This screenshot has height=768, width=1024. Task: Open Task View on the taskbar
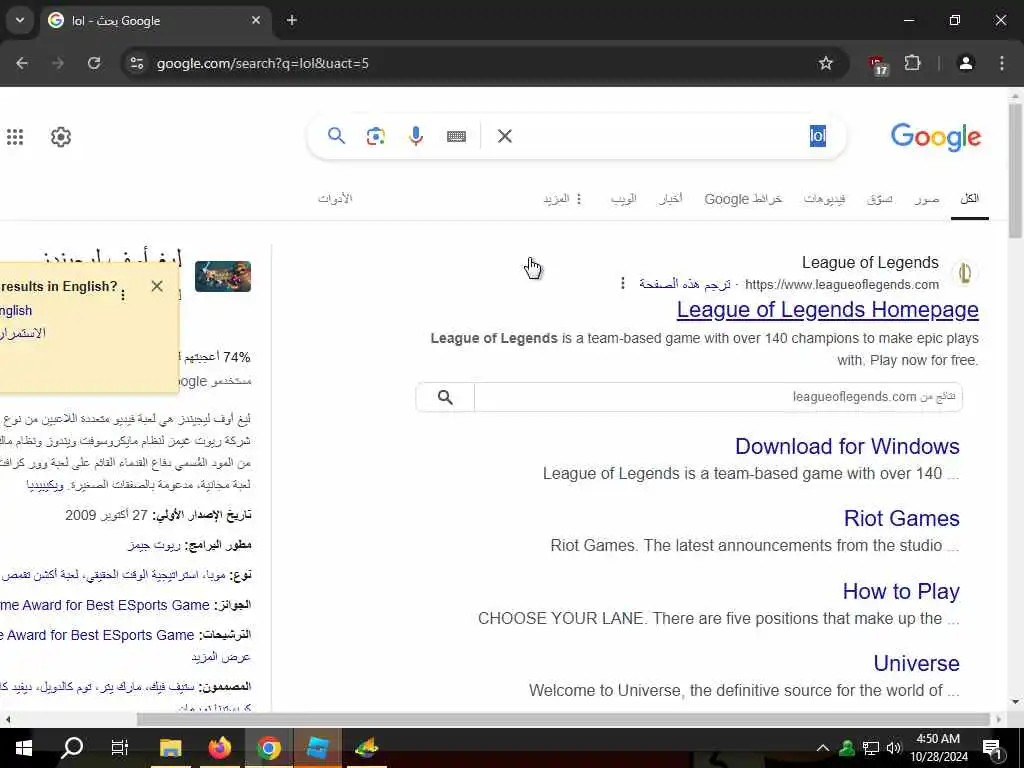[x=120, y=747]
